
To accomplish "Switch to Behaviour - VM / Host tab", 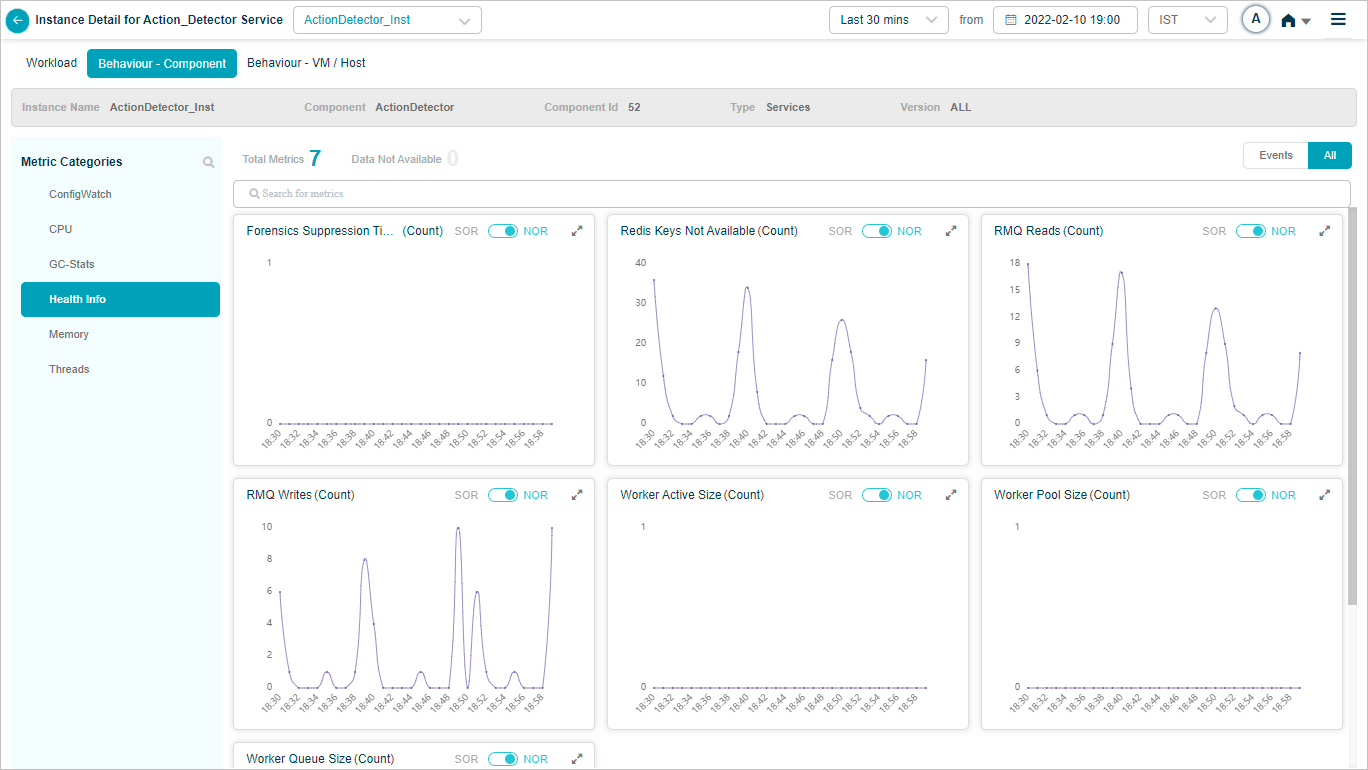I will pos(306,63).
